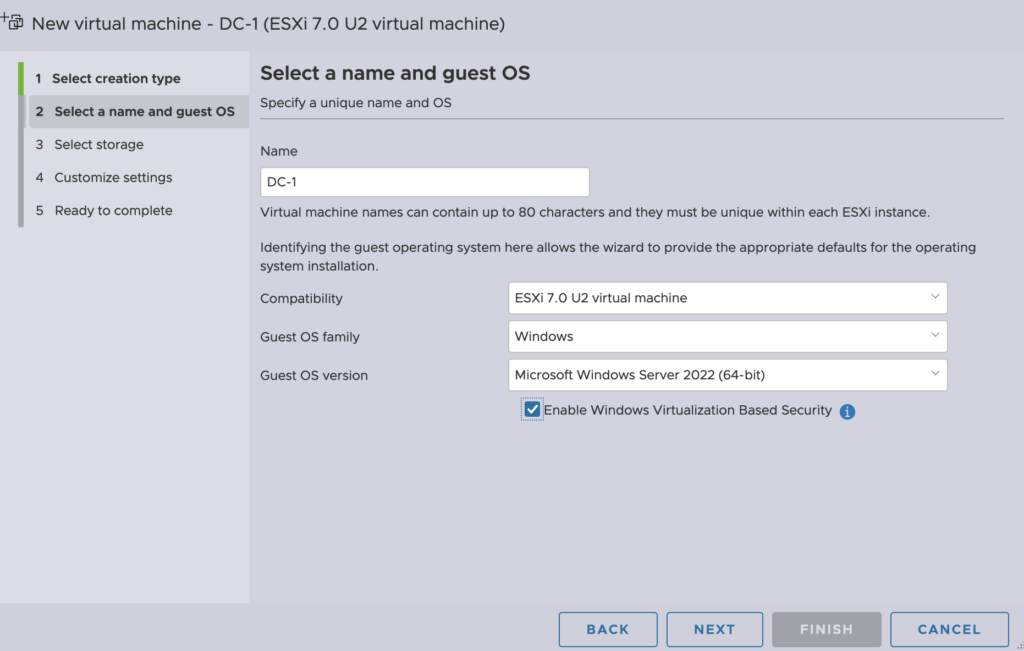Click the chevron arrow in Guest OS family field
1024x651 pixels.
(x=934, y=336)
